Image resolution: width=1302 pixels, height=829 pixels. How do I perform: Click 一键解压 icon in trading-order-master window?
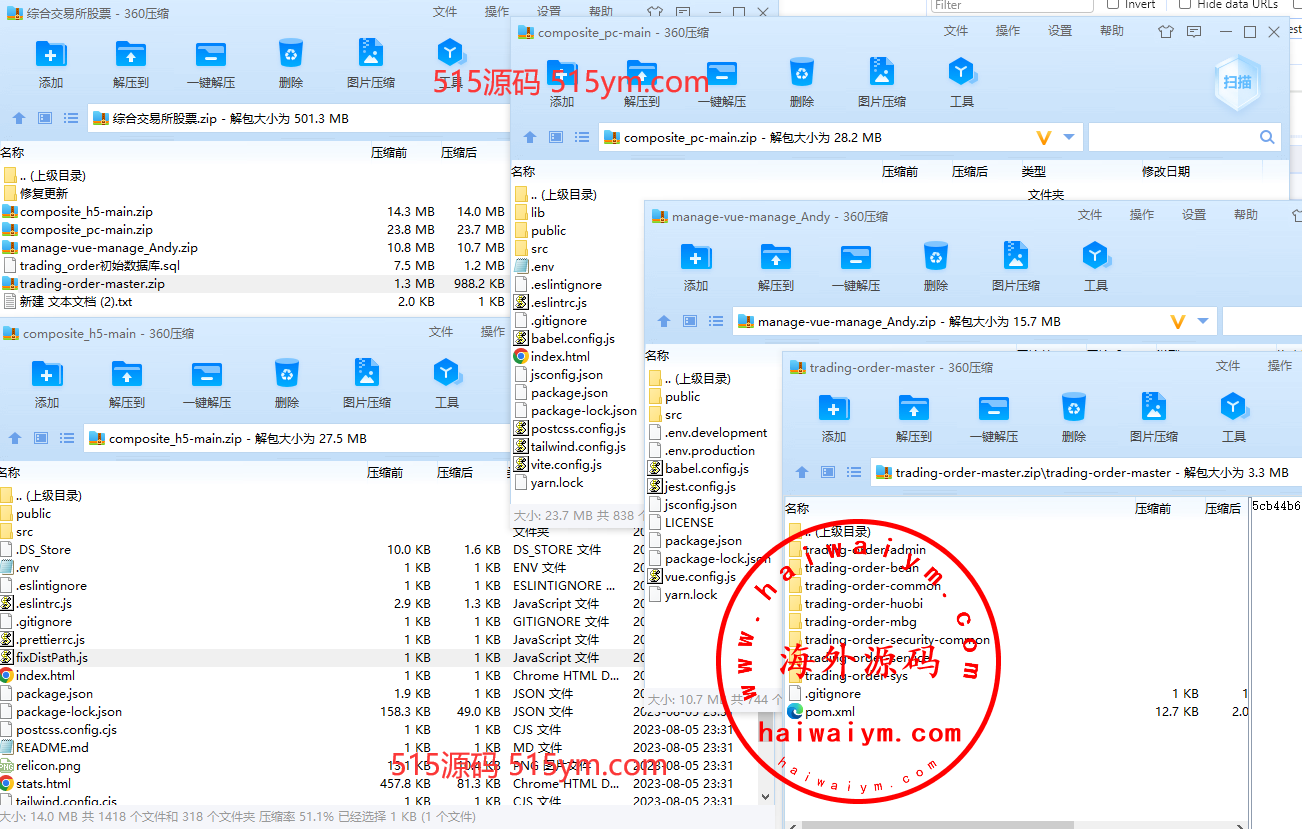pyautogui.click(x=994, y=410)
